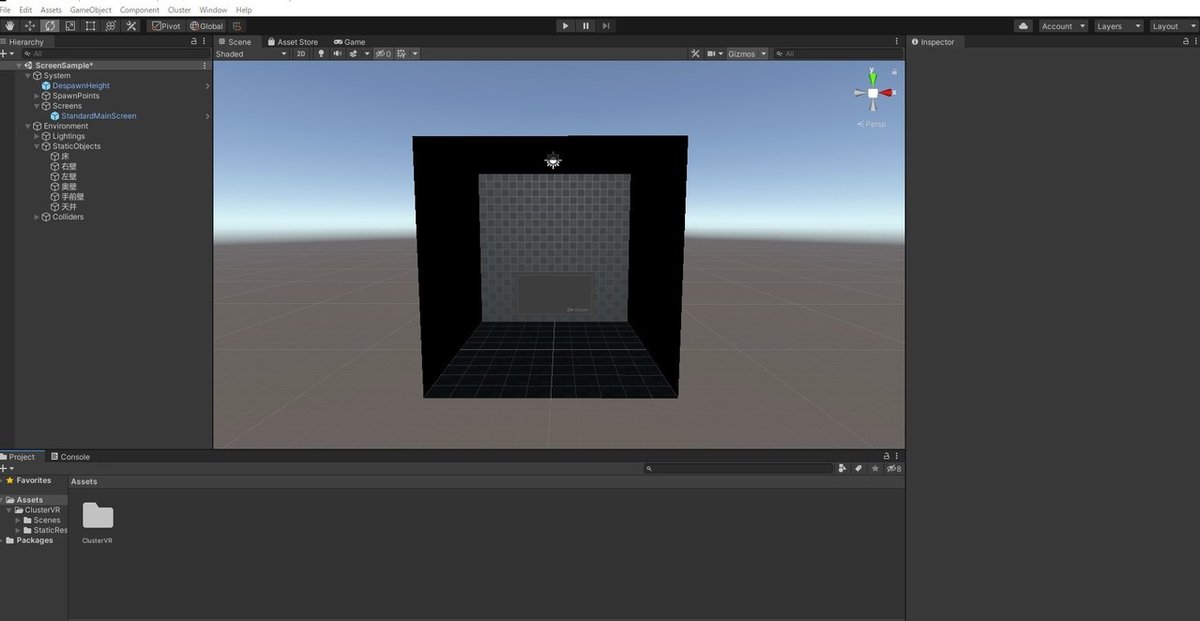Screen dimensions: 1200x621
Task: Open the GameObject menu
Action: click(x=91, y=9)
